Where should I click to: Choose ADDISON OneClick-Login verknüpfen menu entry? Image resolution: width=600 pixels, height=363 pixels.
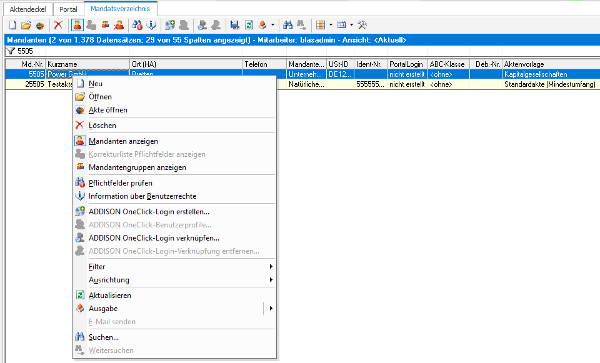174,238
